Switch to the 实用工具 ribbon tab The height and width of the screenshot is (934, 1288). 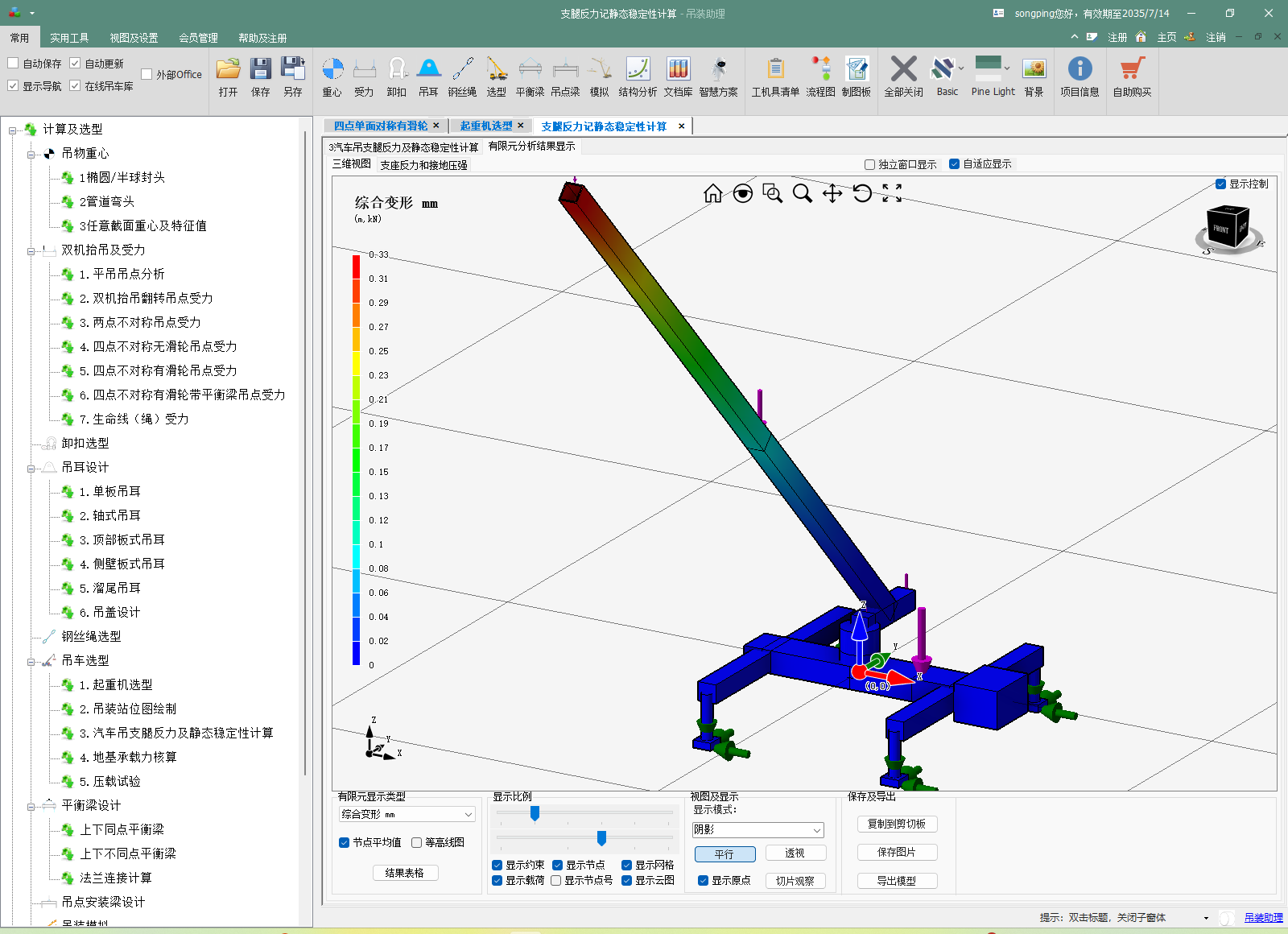(x=69, y=38)
